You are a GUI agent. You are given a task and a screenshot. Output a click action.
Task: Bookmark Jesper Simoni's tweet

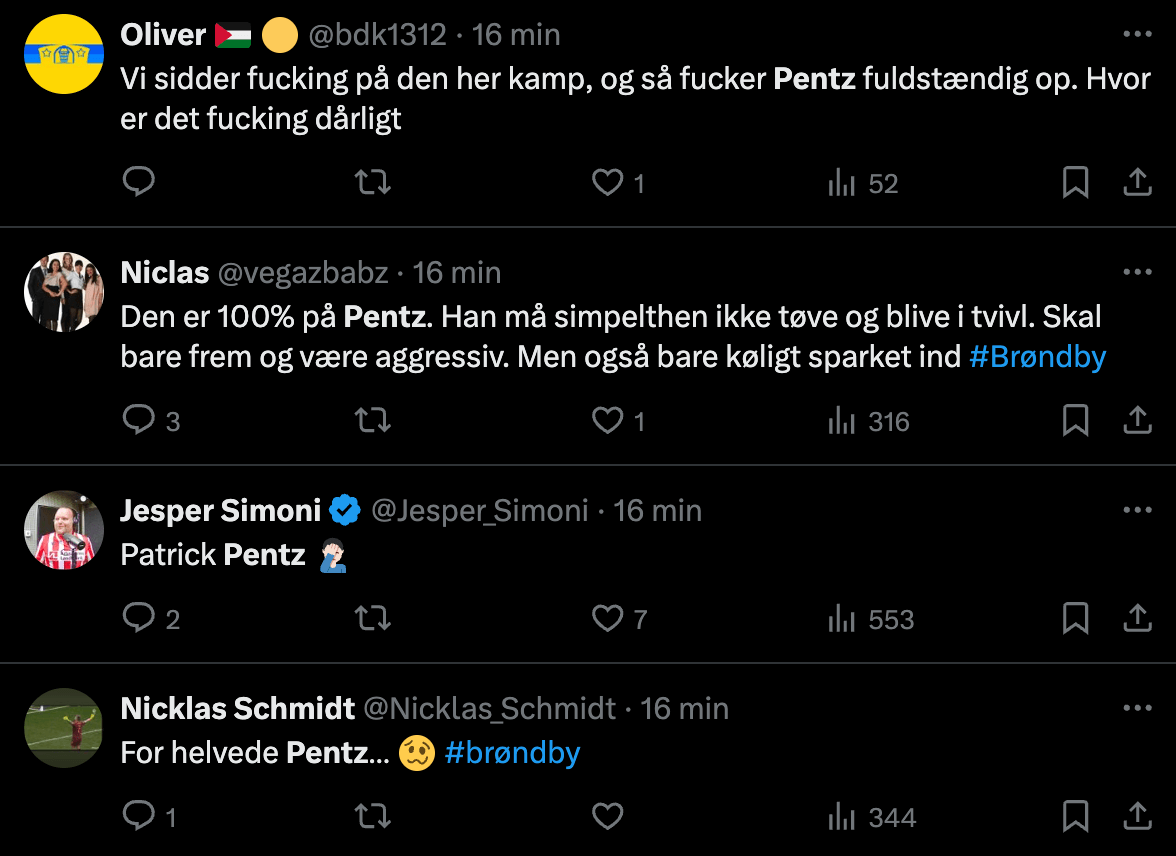(x=1076, y=618)
